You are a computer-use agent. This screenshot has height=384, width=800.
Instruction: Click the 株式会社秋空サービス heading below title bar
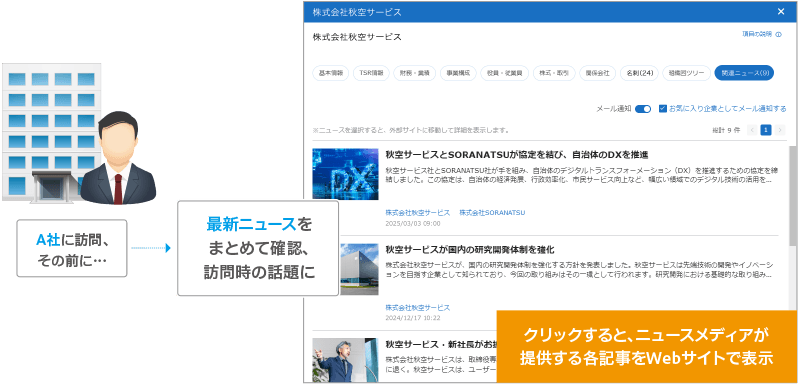(x=357, y=37)
